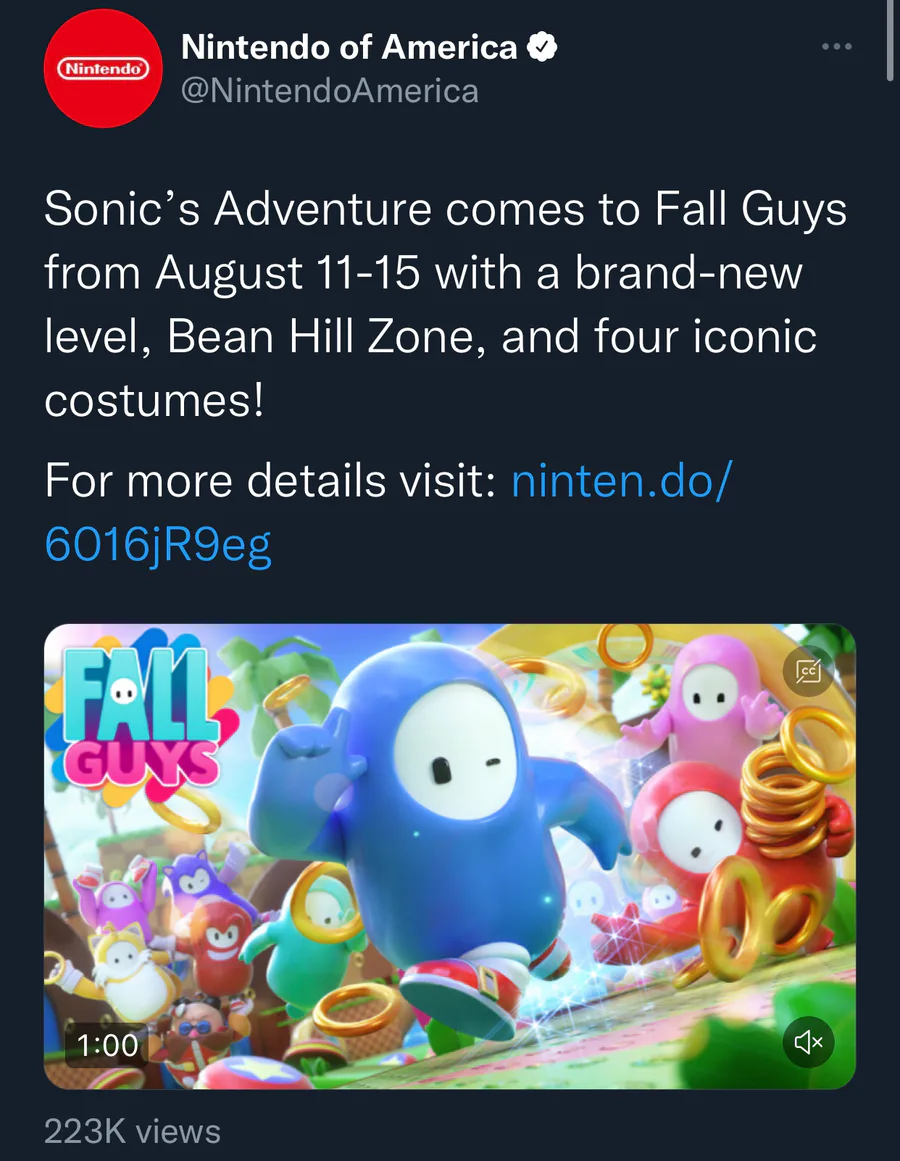View the 223K views count
This screenshot has height=1161, width=900.
point(132,1131)
